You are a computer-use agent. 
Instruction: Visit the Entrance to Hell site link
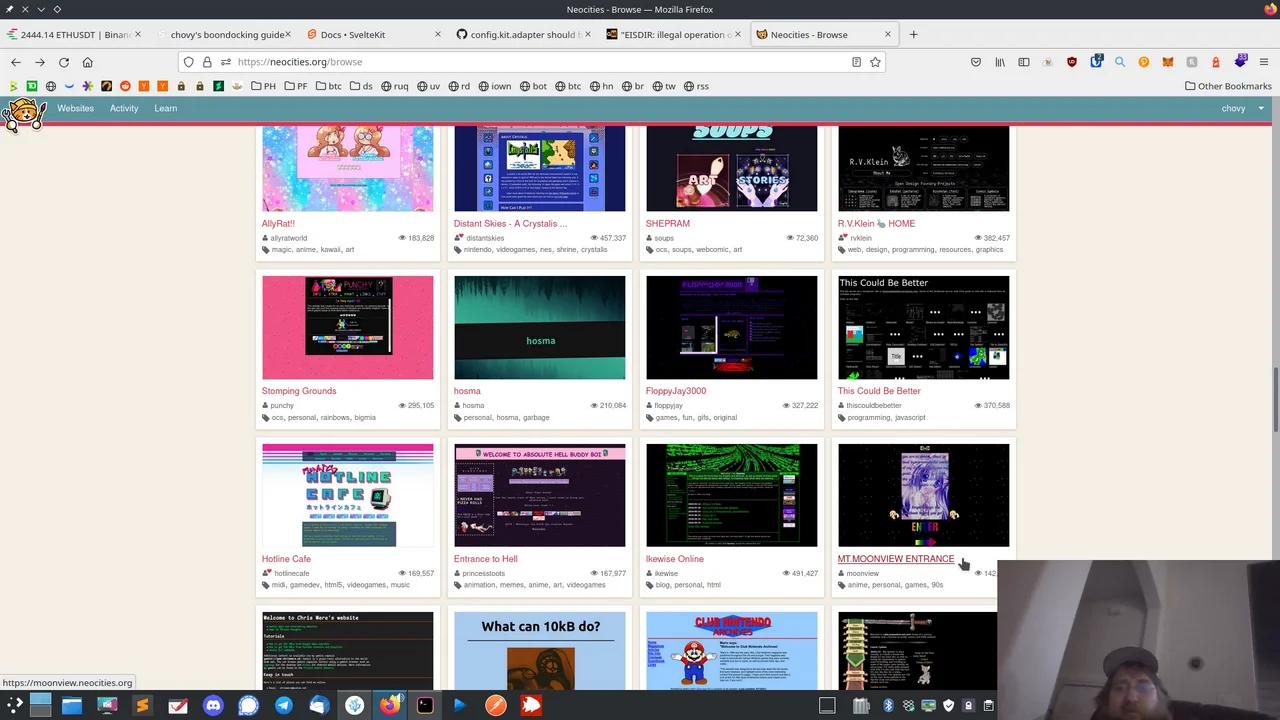coord(485,559)
